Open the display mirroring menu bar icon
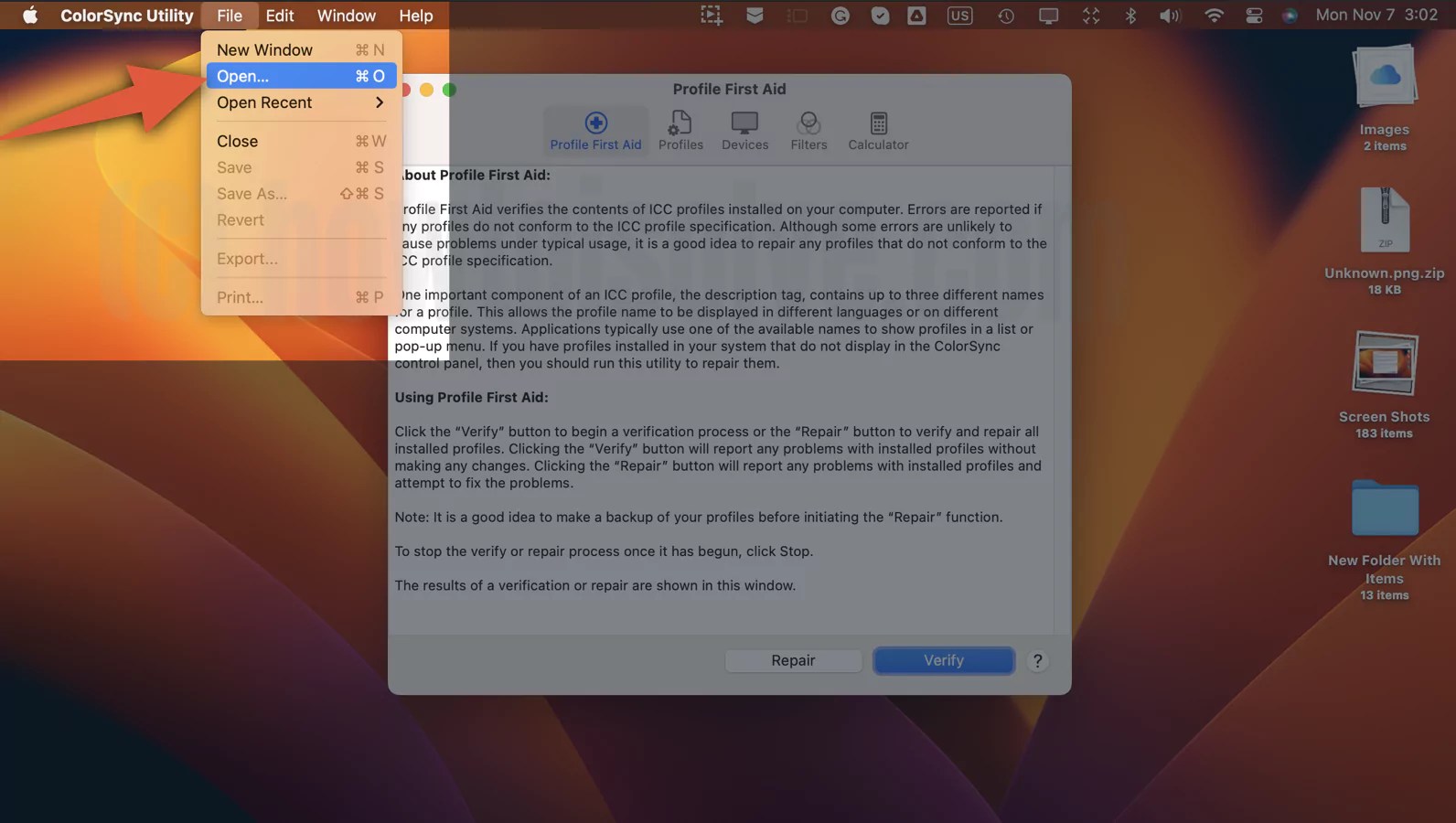This screenshot has height=823, width=1456. [x=1048, y=15]
